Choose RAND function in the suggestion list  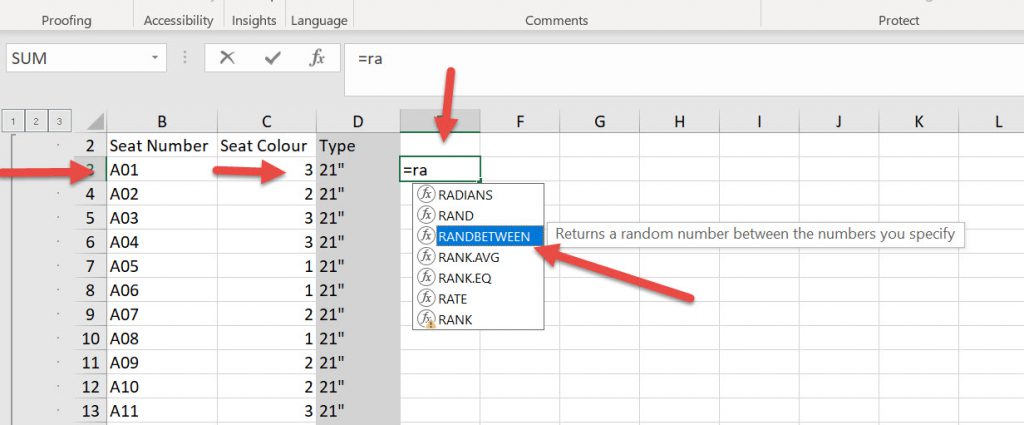click(x=456, y=215)
